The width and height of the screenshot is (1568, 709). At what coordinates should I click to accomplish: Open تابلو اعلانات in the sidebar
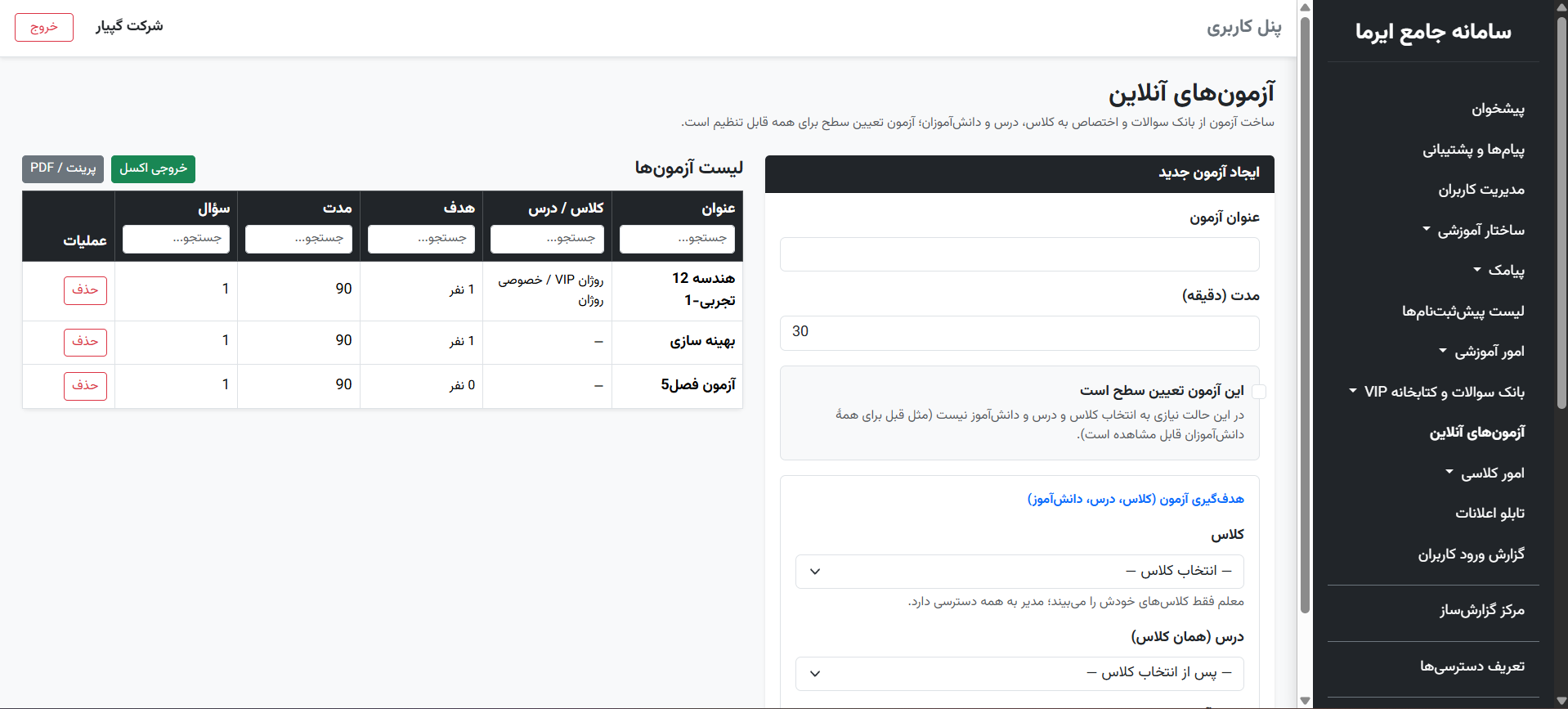pos(1490,513)
